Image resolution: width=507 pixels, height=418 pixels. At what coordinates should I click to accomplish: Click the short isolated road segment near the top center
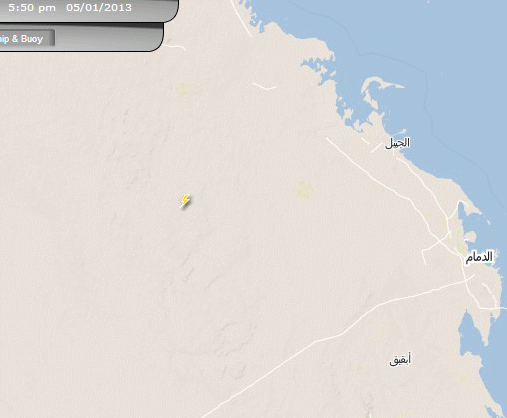[x=264, y=86]
